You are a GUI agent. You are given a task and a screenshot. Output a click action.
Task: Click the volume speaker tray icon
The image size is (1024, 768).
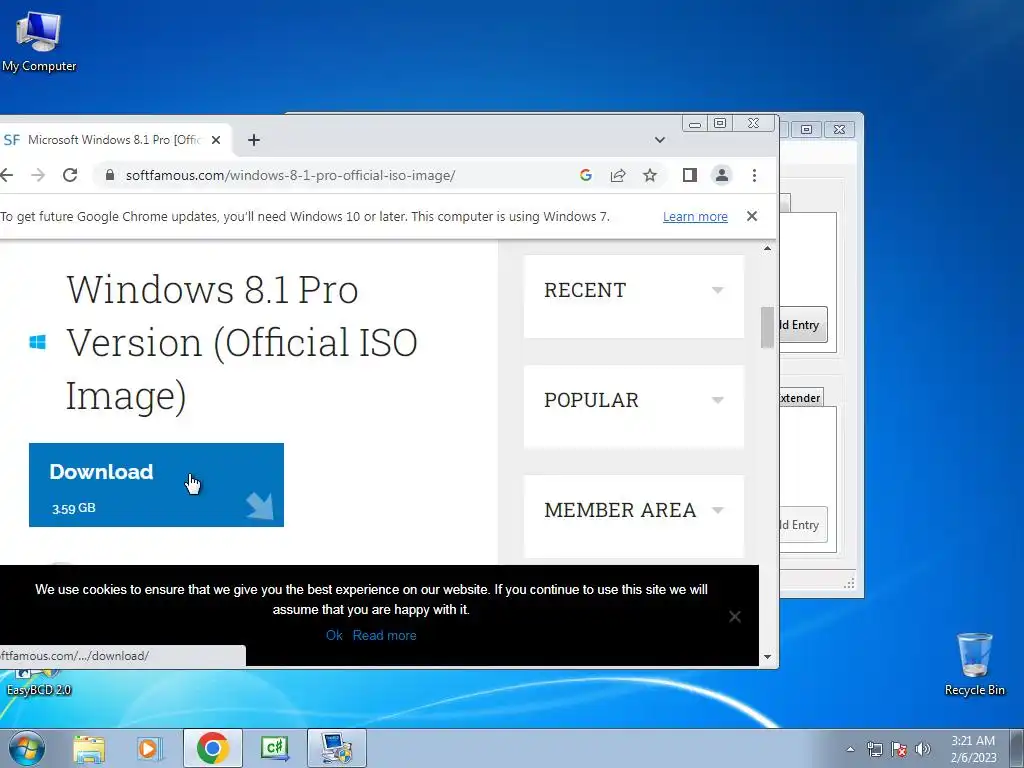tap(923, 749)
